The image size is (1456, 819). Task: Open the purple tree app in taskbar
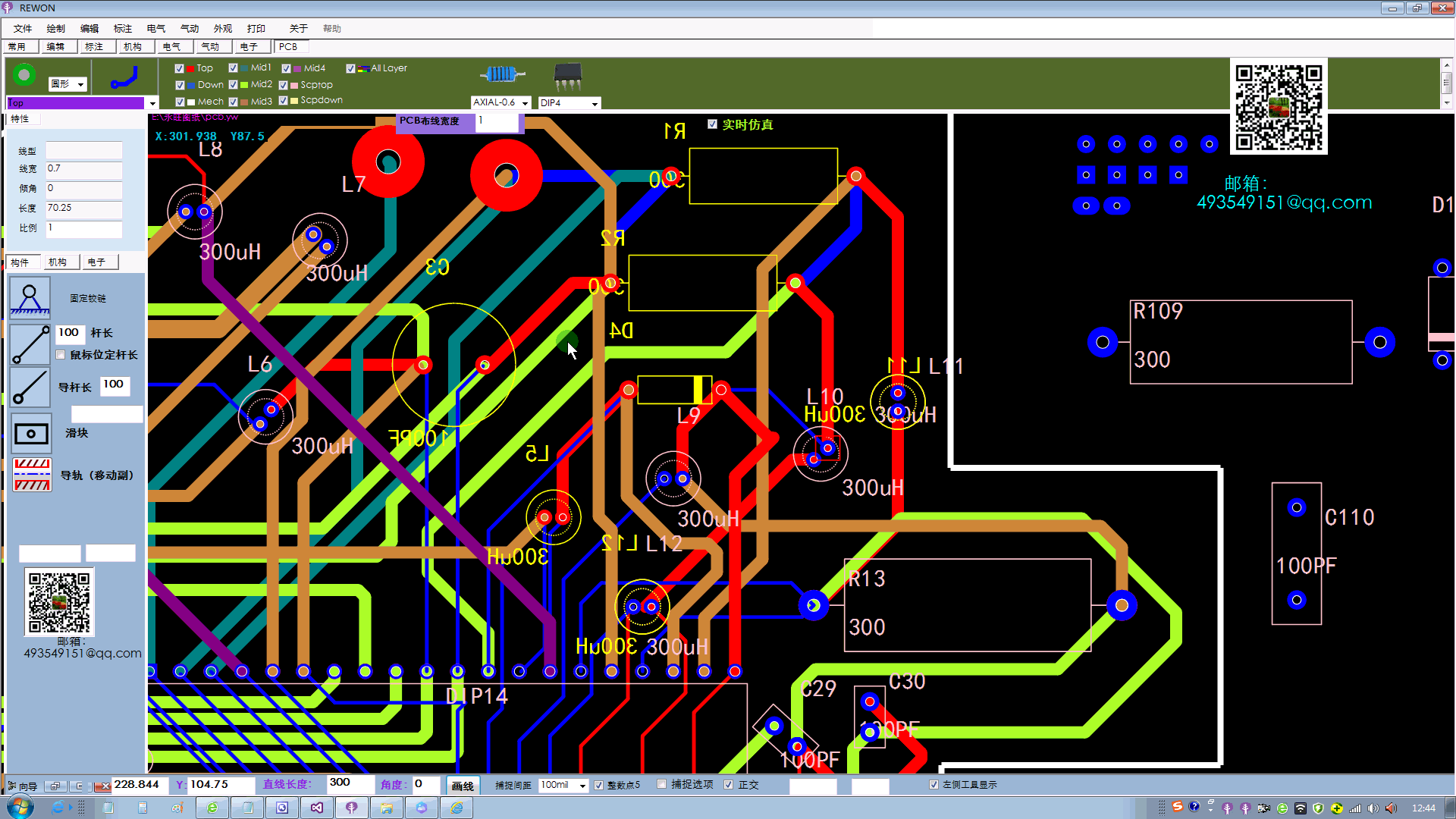coord(352,808)
